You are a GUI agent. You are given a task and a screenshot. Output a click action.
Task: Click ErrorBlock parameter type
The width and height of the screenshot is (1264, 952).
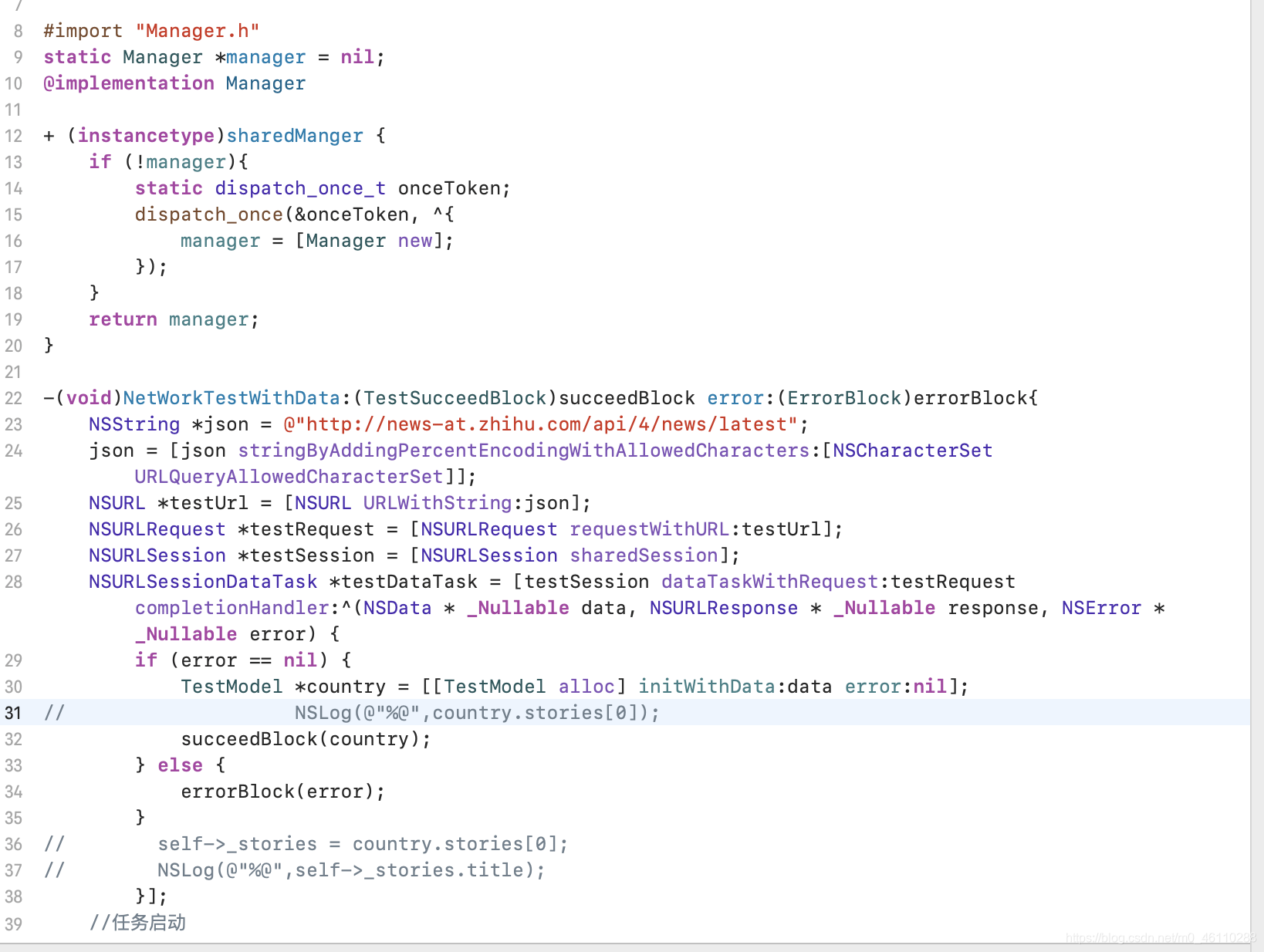point(844,398)
